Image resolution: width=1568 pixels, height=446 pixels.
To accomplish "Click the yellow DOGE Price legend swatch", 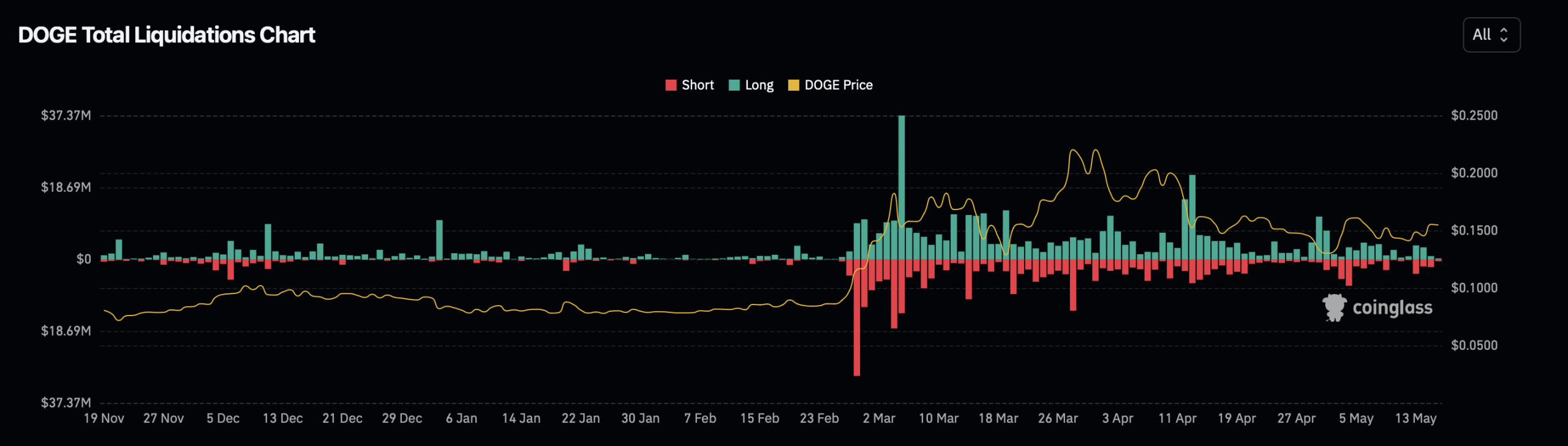I will (793, 85).
